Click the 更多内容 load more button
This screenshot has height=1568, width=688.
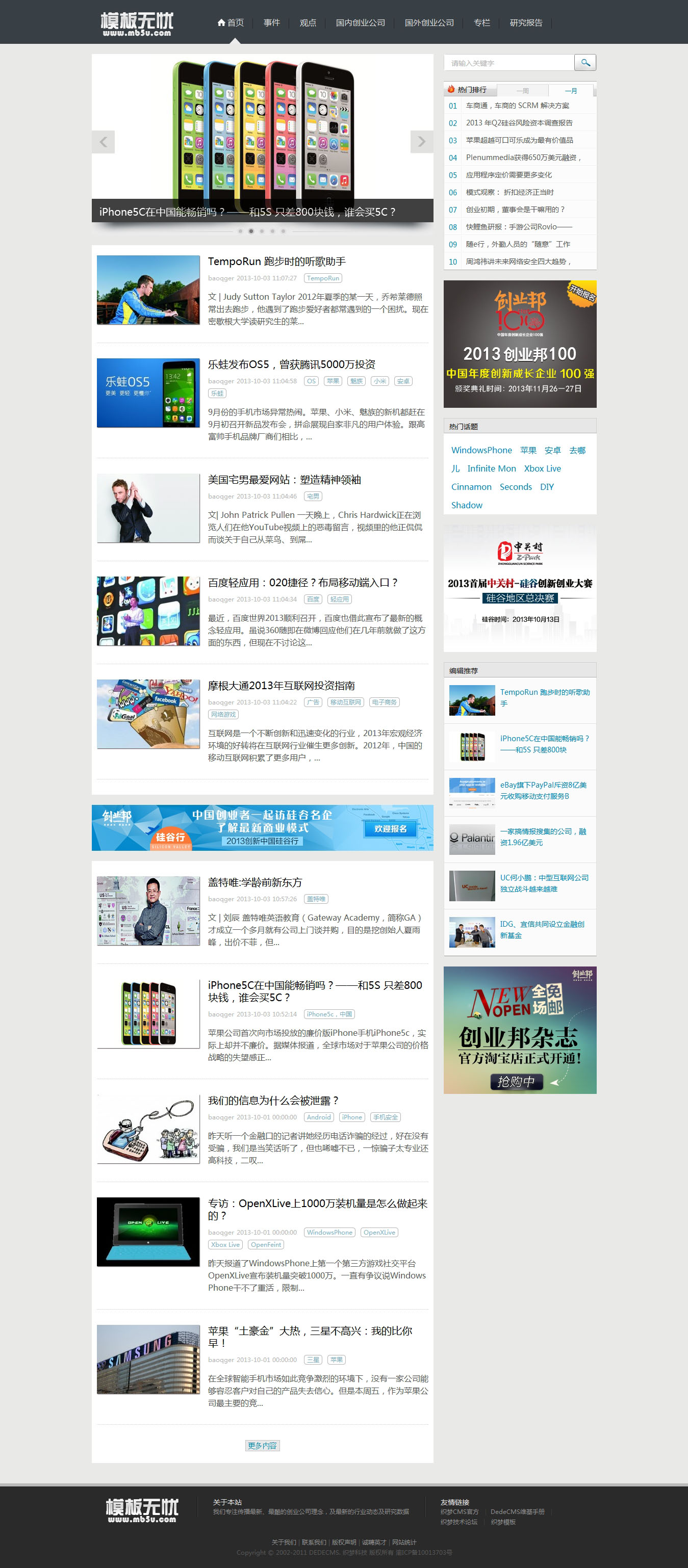pos(263,1446)
